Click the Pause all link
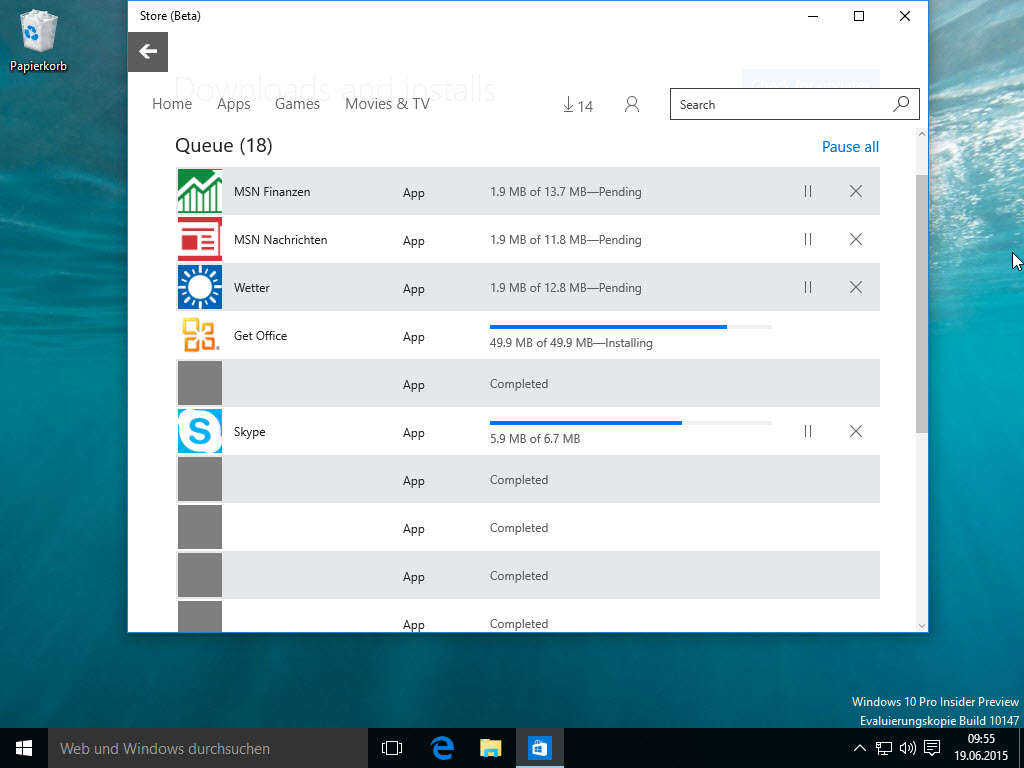 click(850, 147)
